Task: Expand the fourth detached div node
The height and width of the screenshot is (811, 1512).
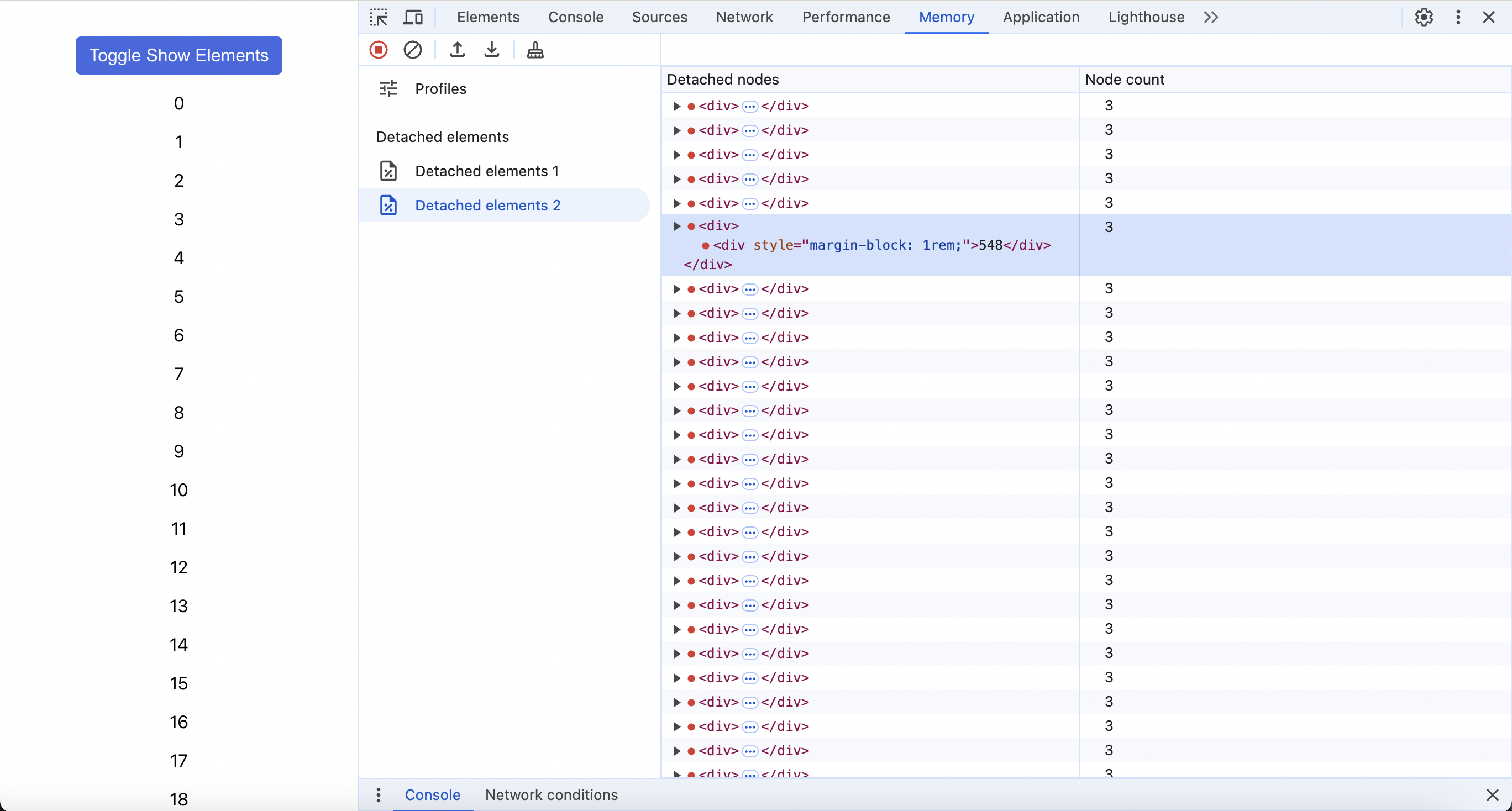Action: pos(677,179)
